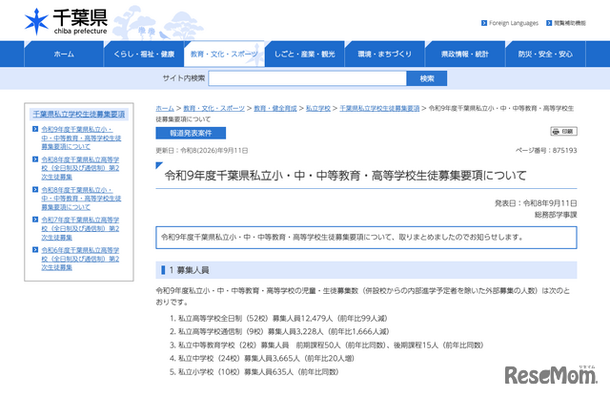Viewport: 610px width, 400px height.
Task: Click the ページ番号：875193 text
Action: point(547,150)
